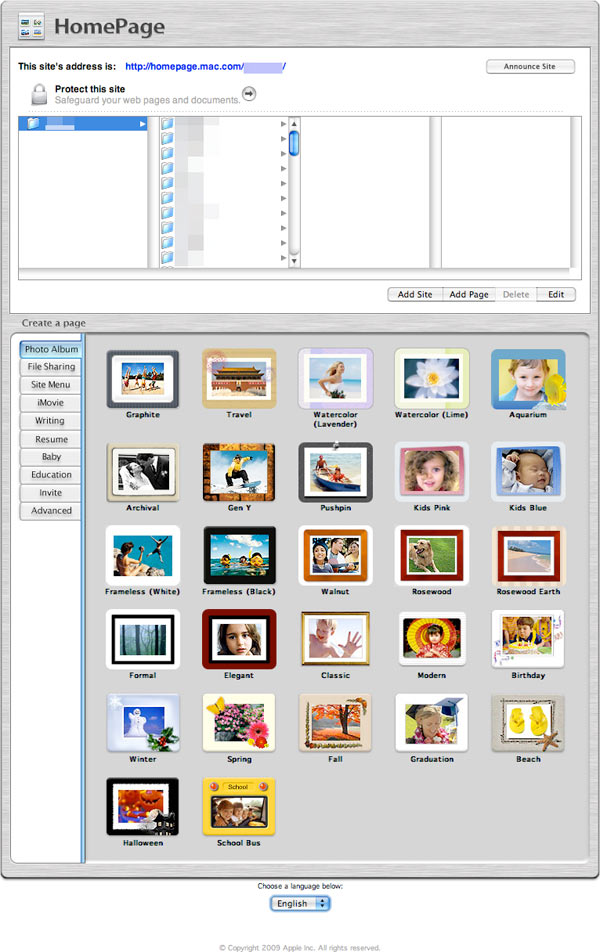Switch to the File Sharing tab
The height and width of the screenshot is (952, 600).
(51, 367)
